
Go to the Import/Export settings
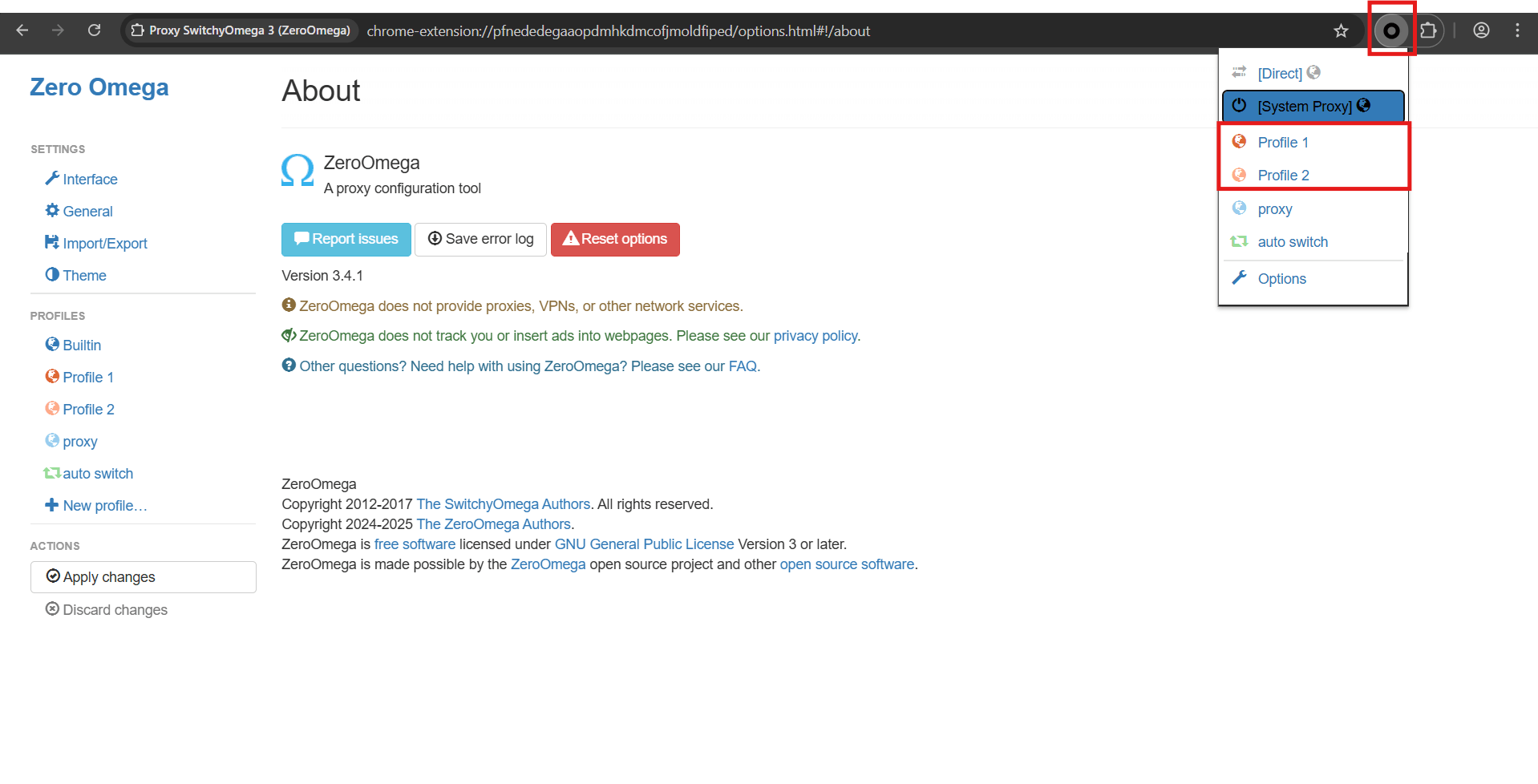(96, 243)
